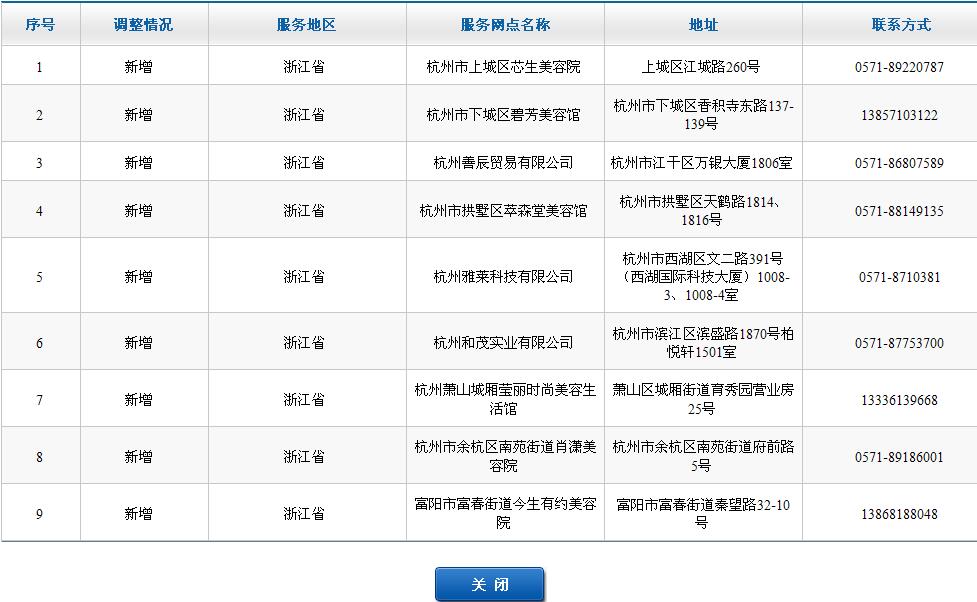Click the 服务地区 column header
The height and width of the screenshot is (602, 977).
tap(306, 25)
